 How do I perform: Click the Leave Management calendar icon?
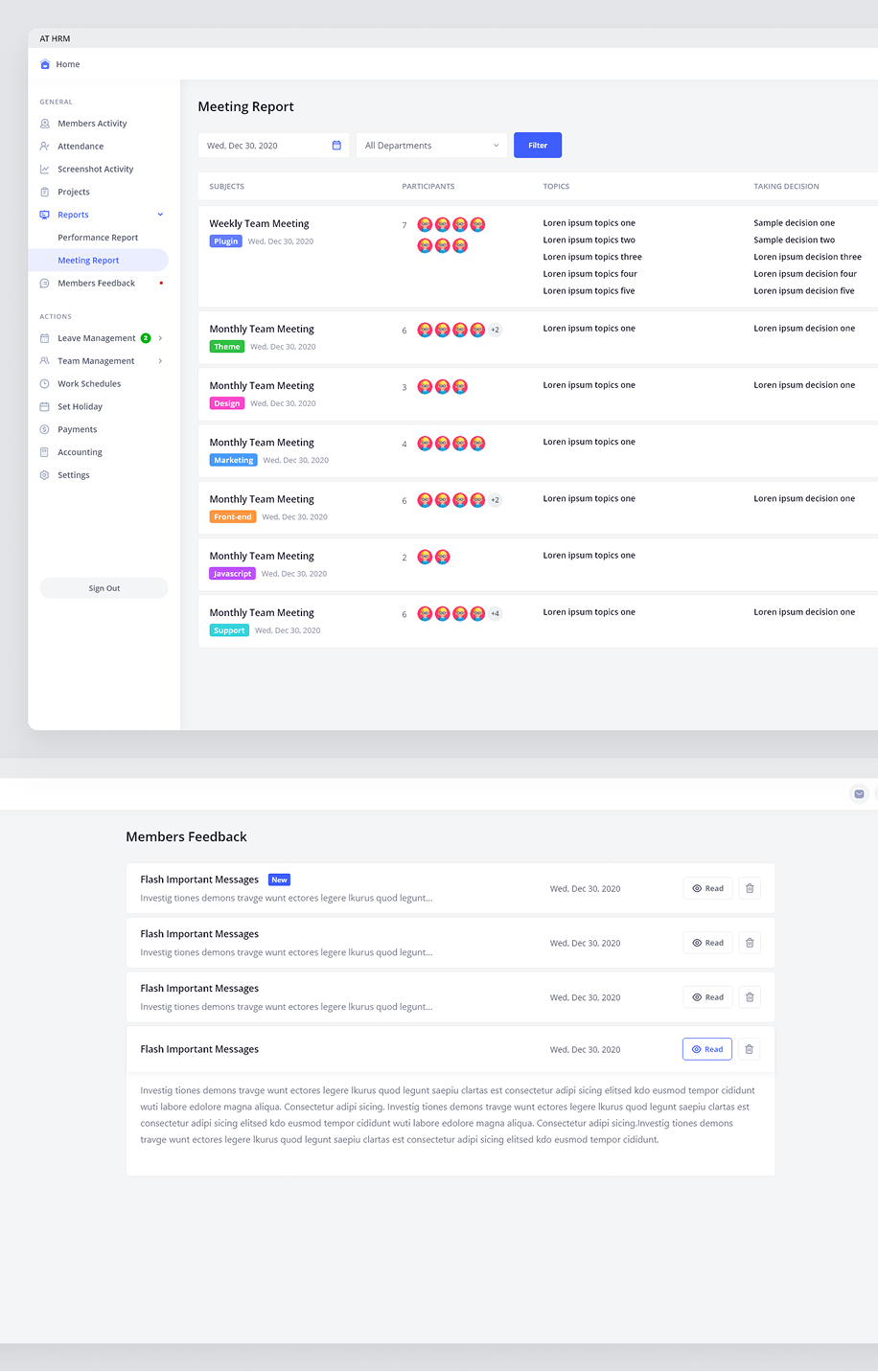(44, 338)
